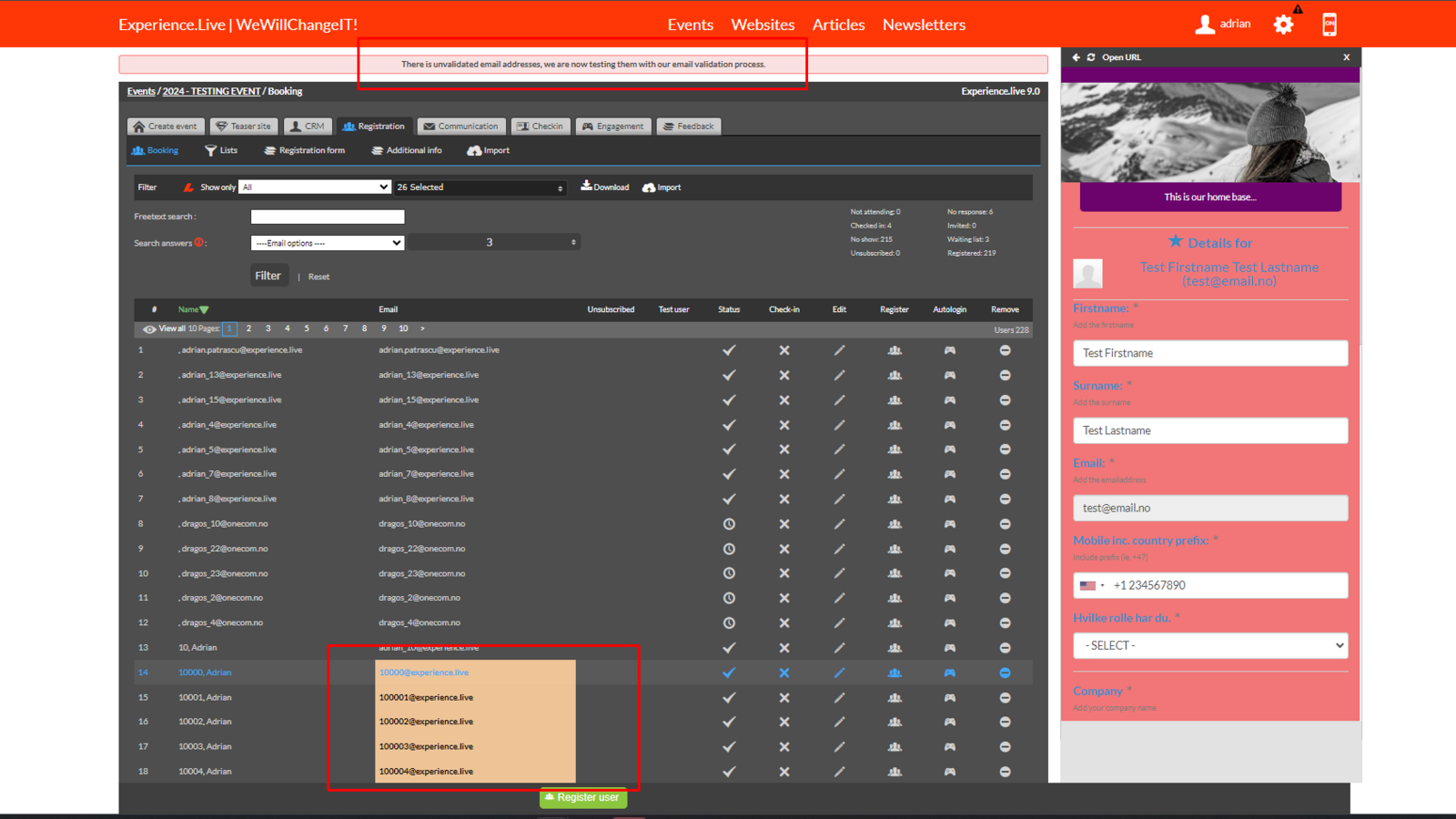Click the green Register user button
The height and width of the screenshot is (819, 1456).
pyautogui.click(x=583, y=798)
